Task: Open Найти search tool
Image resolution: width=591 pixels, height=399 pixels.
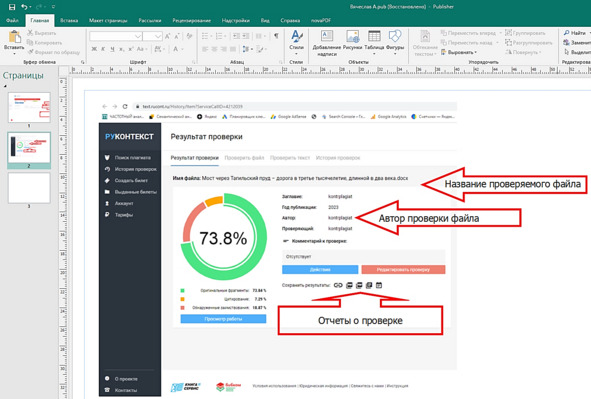Action: click(x=575, y=33)
